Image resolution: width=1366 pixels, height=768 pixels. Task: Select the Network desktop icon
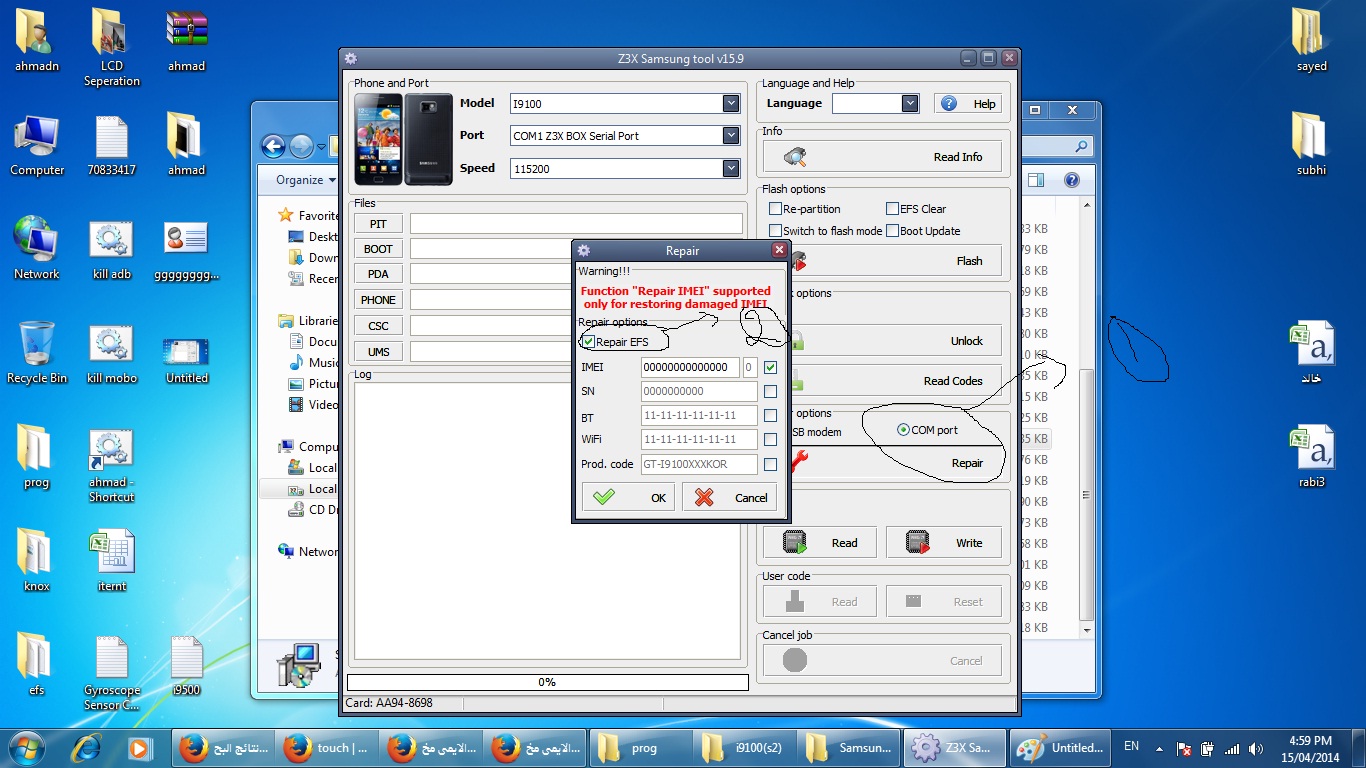click(37, 249)
